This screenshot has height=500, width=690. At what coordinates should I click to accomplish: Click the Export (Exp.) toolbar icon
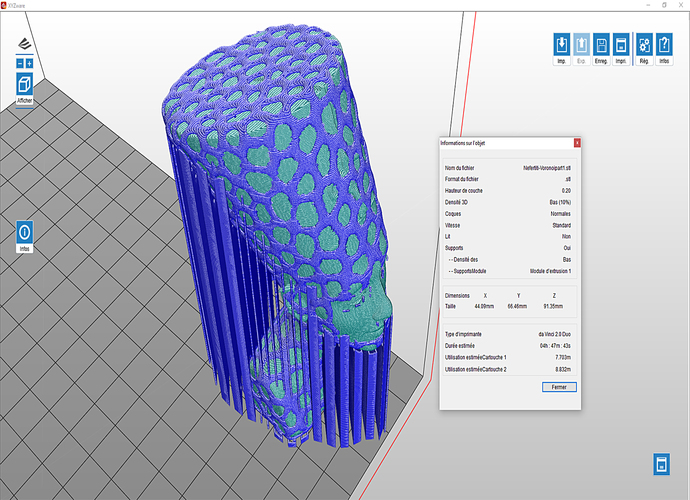581,49
